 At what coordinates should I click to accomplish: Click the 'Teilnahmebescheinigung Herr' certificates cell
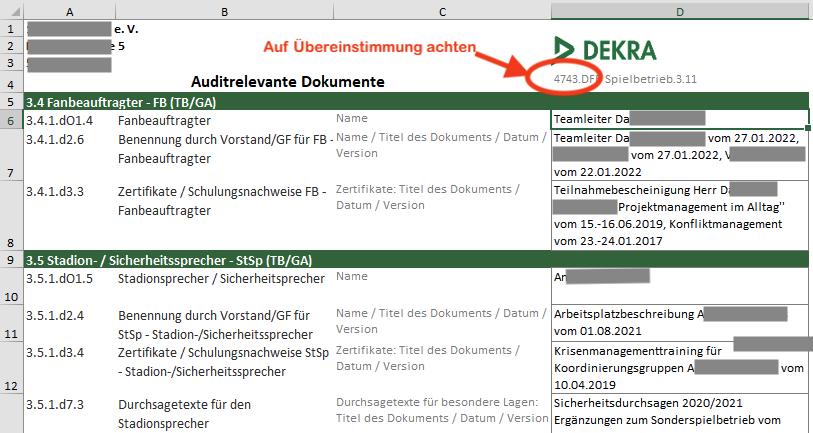pyautogui.click(x=680, y=215)
